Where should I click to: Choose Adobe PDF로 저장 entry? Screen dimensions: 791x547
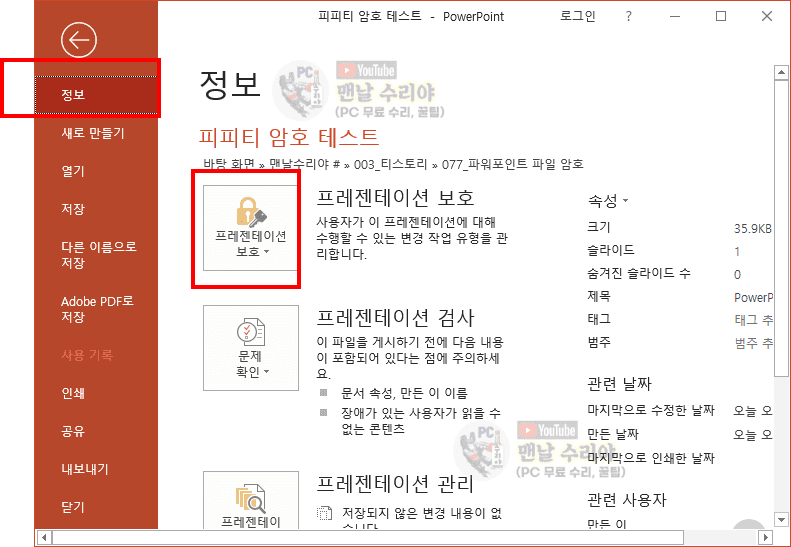coord(96,309)
